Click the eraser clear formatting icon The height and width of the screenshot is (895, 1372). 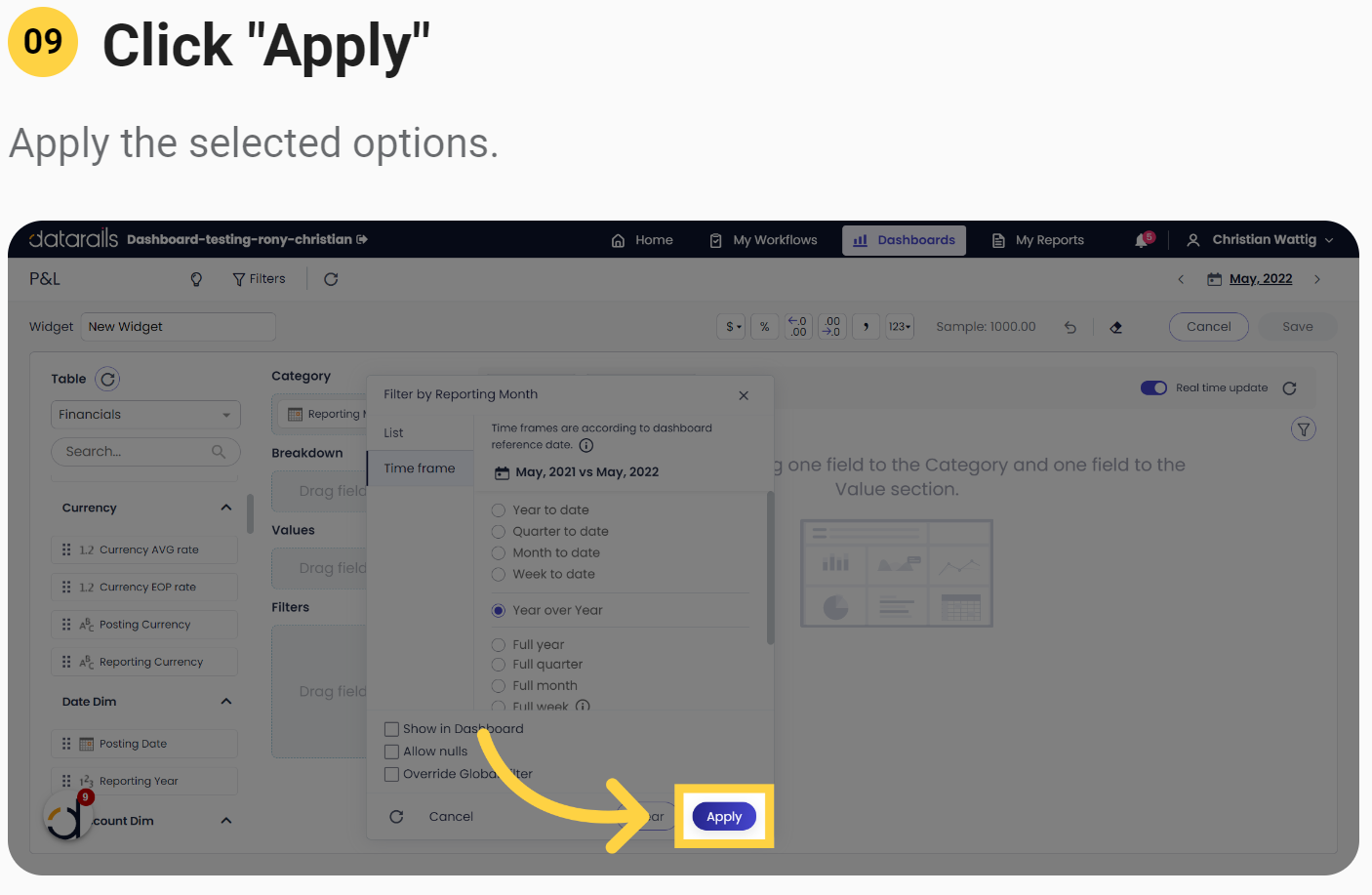[x=1116, y=327]
